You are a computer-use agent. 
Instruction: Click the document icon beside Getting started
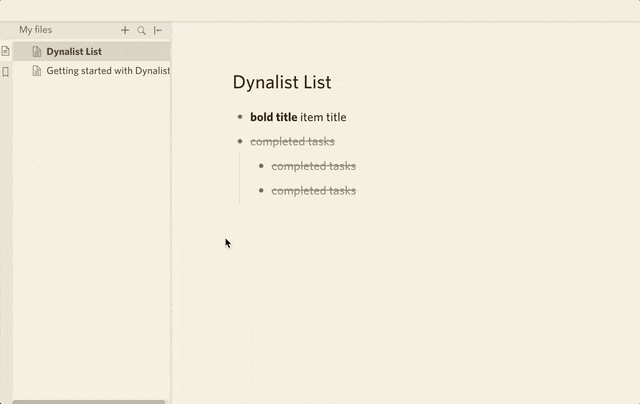(37, 71)
